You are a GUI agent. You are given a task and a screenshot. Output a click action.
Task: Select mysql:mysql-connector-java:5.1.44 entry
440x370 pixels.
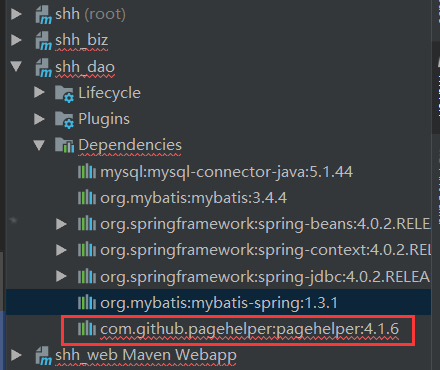pyautogui.click(x=226, y=172)
